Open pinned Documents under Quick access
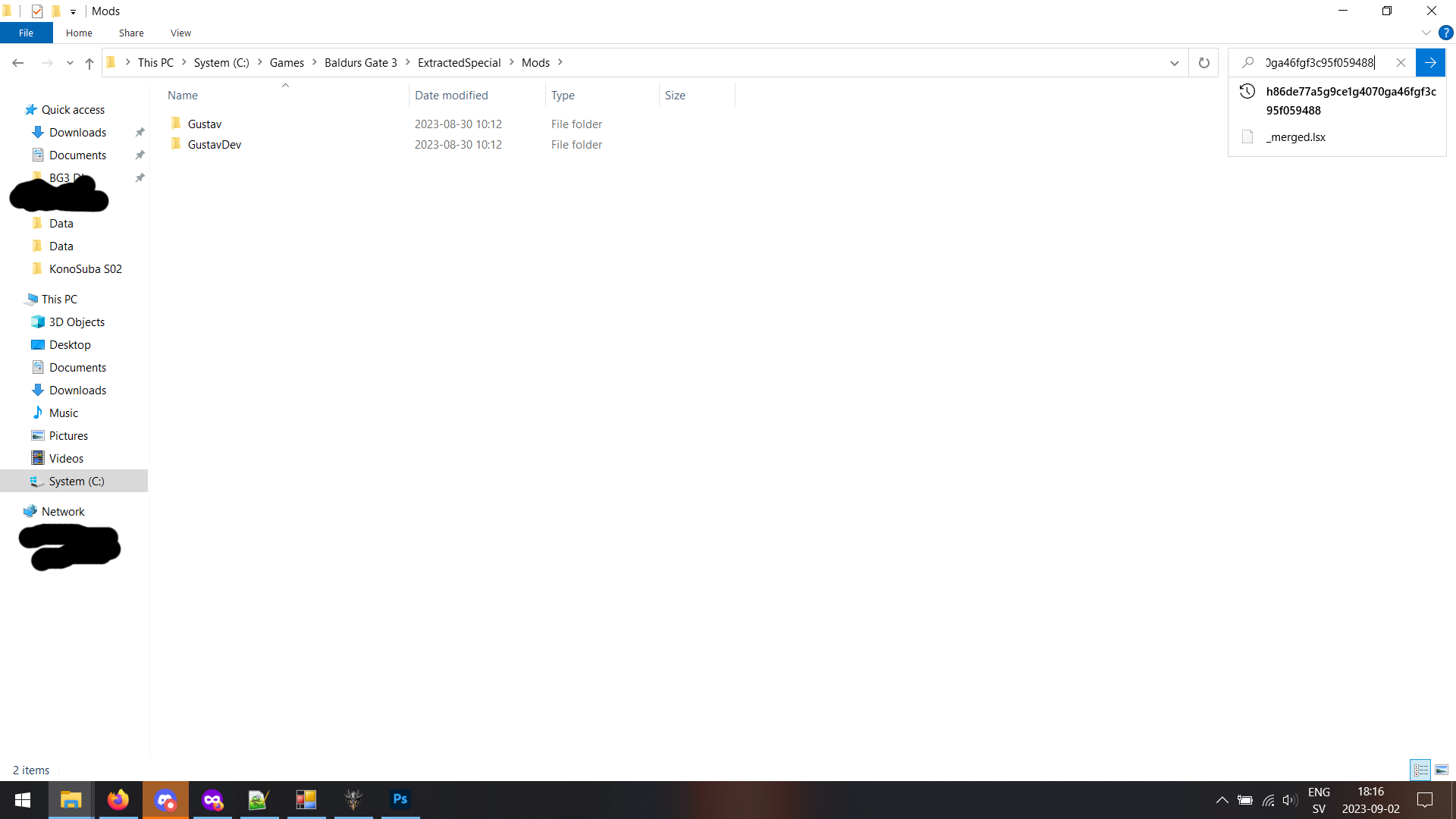The width and height of the screenshot is (1456, 819). (77, 155)
